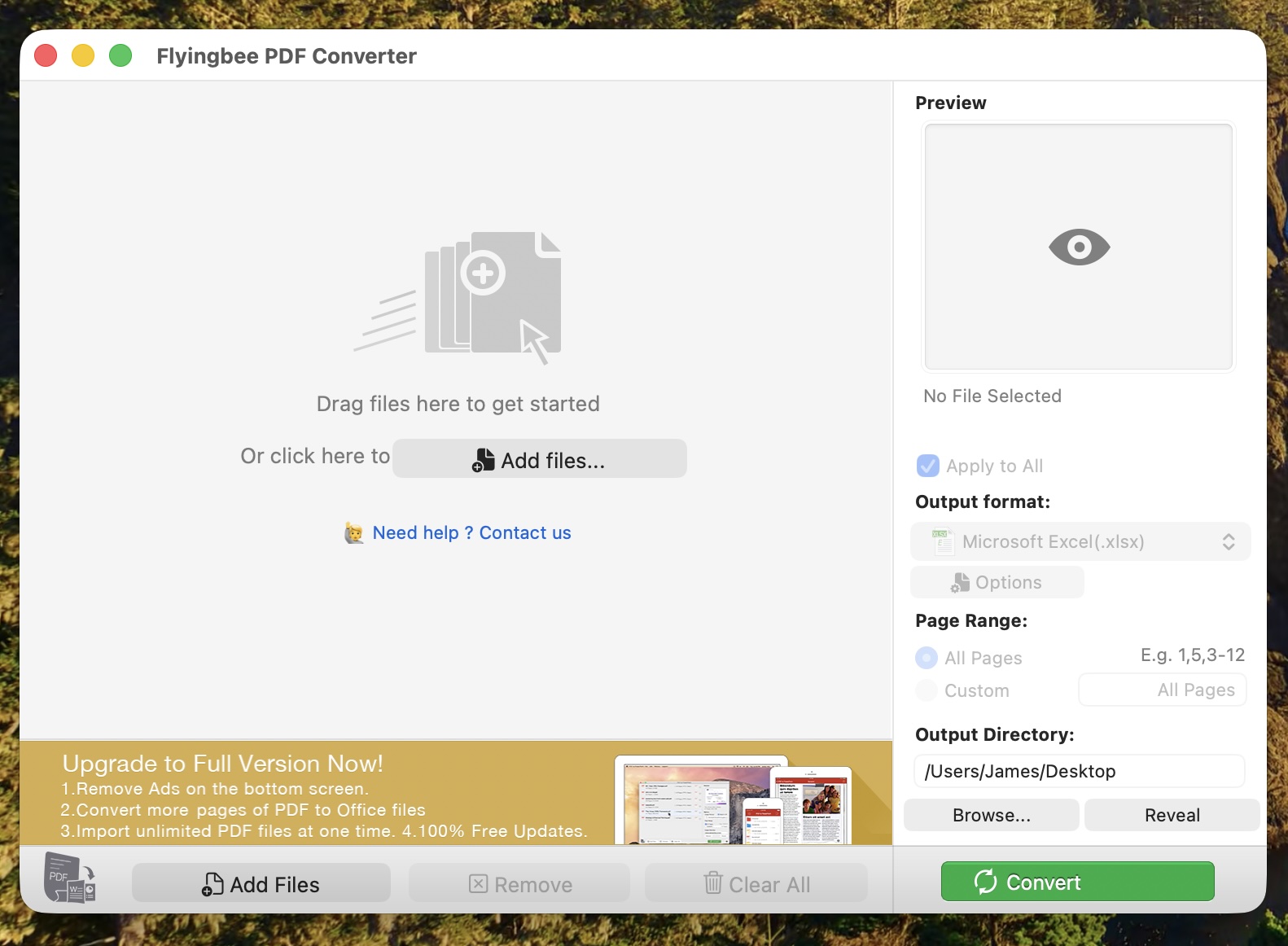Click the Excel file icon in output format

pos(943,541)
